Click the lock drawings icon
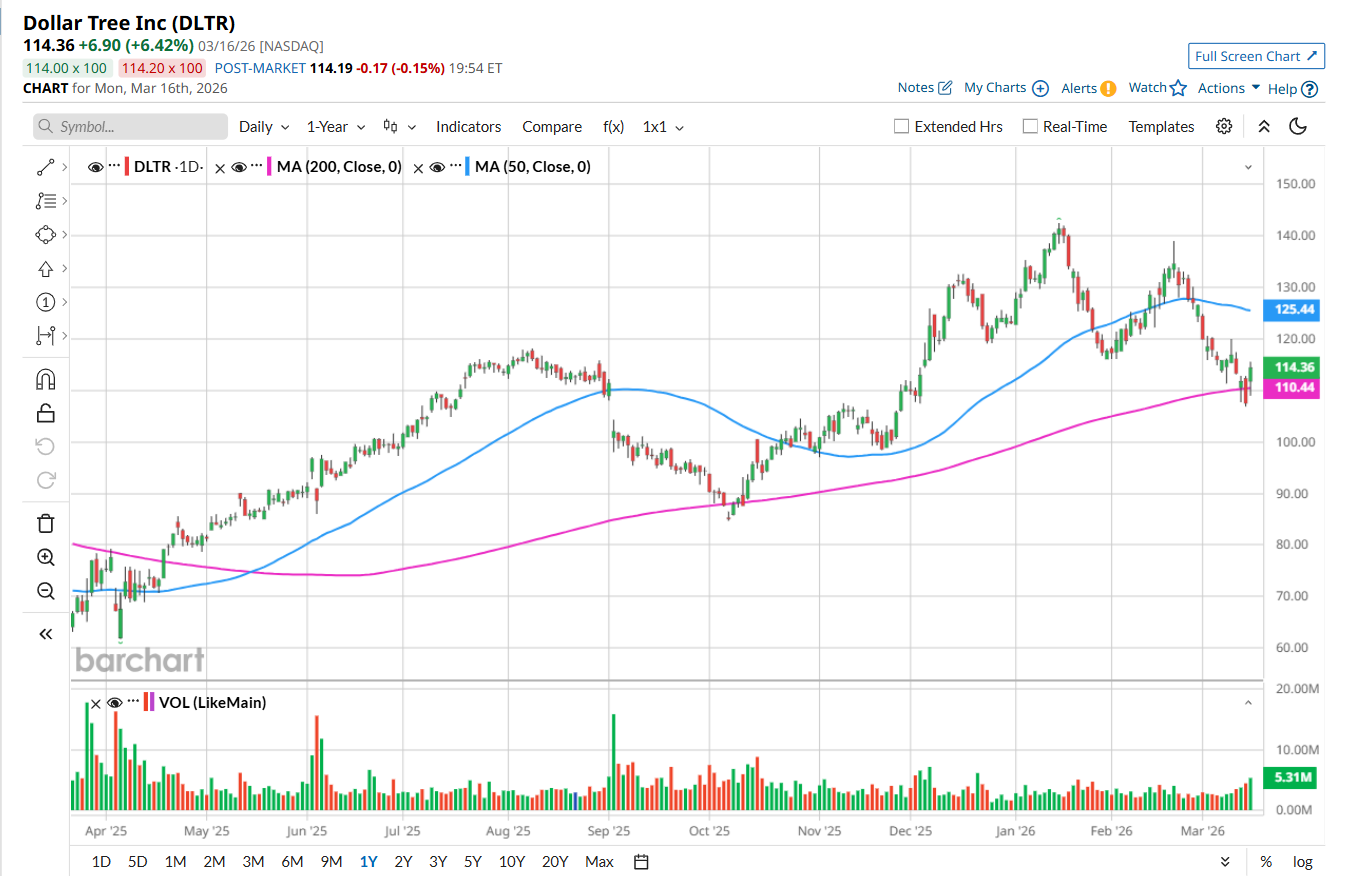This screenshot has height=876, width=1345. [45, 412]
